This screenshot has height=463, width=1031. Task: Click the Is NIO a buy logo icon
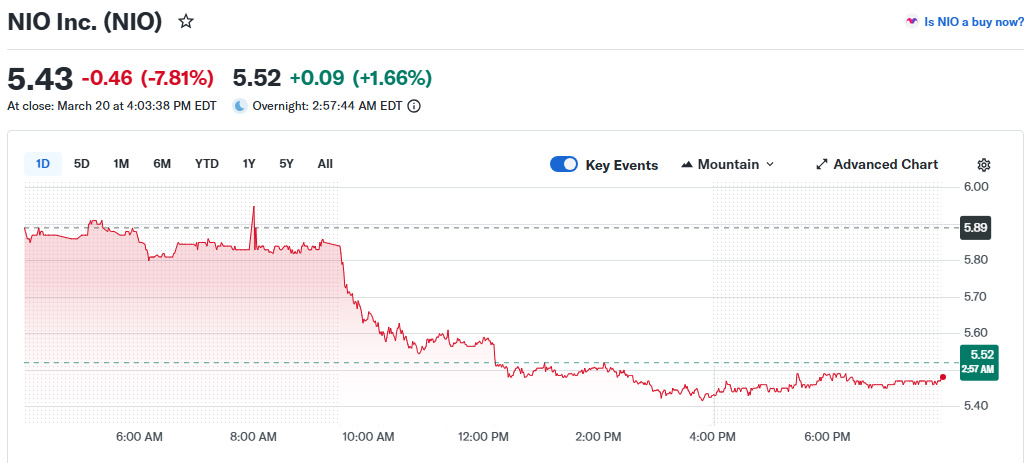[911, 21]
